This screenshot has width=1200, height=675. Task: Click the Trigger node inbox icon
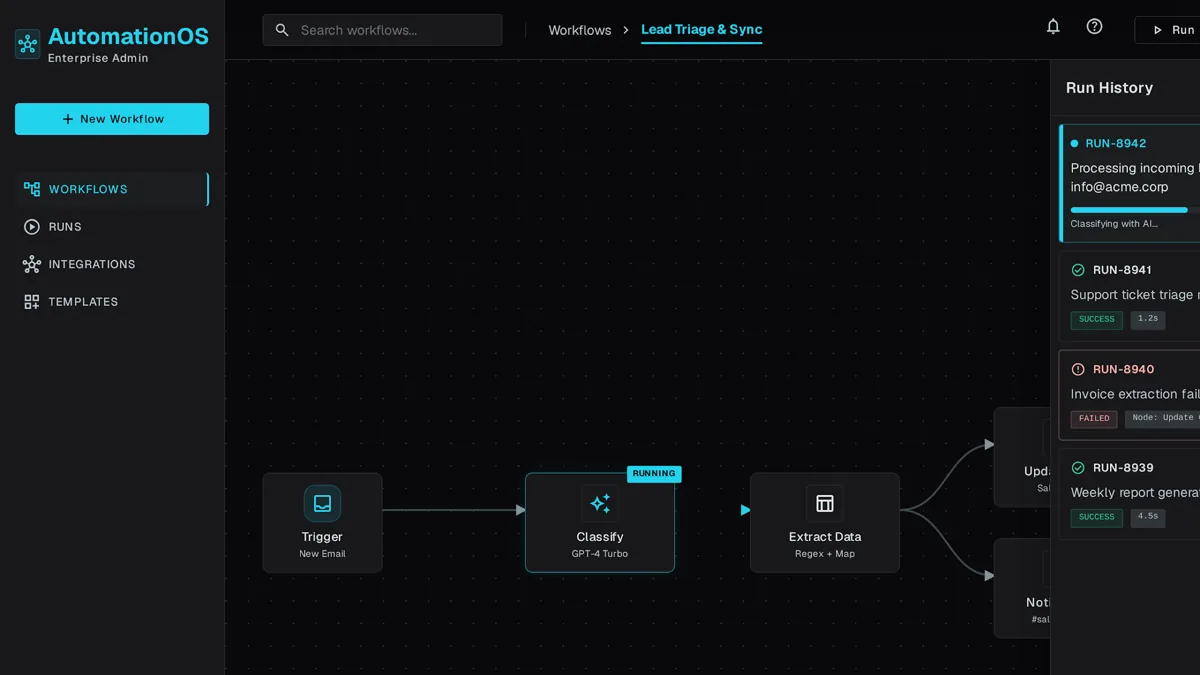click(x=322, y=504)
